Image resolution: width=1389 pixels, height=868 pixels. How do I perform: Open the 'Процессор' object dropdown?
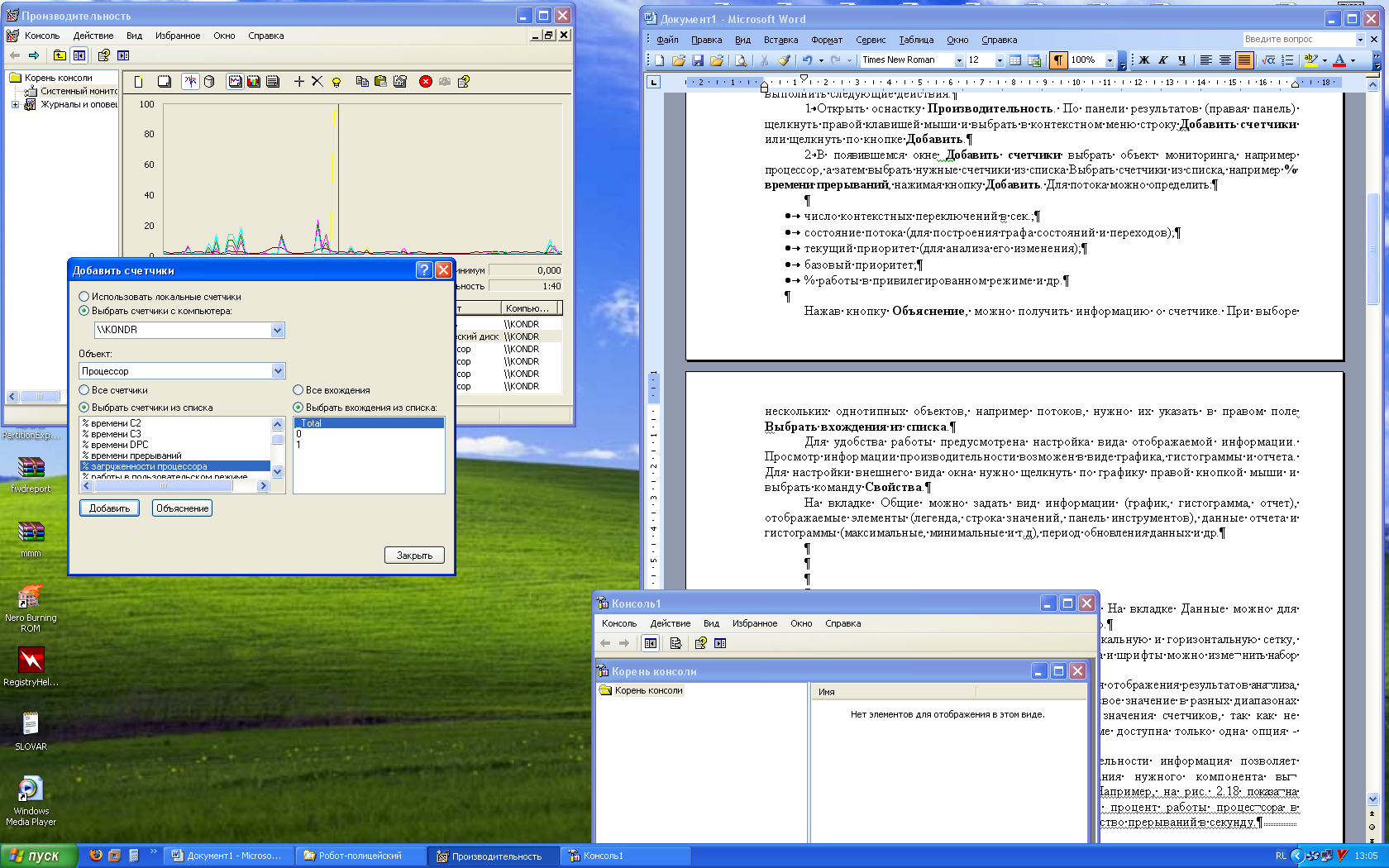point(277,371)
